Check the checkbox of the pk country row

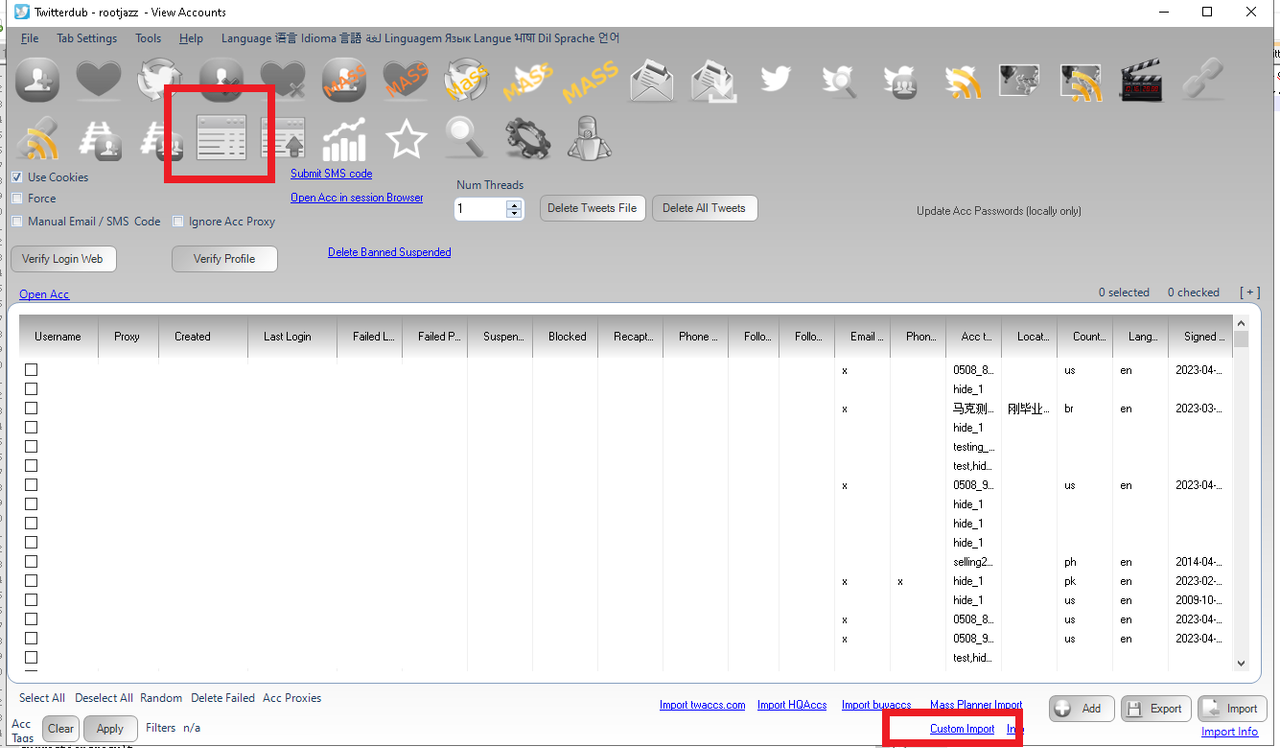(x=31, y=580)
